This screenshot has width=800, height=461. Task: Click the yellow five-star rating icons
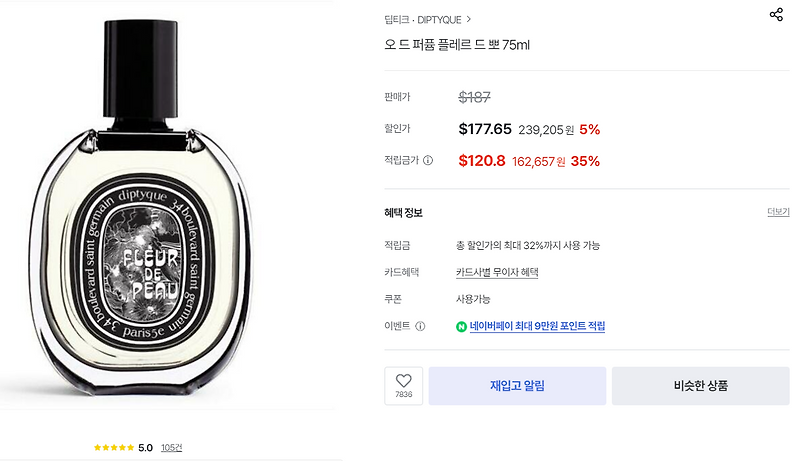pyautogui.click(x=114, y=448)
